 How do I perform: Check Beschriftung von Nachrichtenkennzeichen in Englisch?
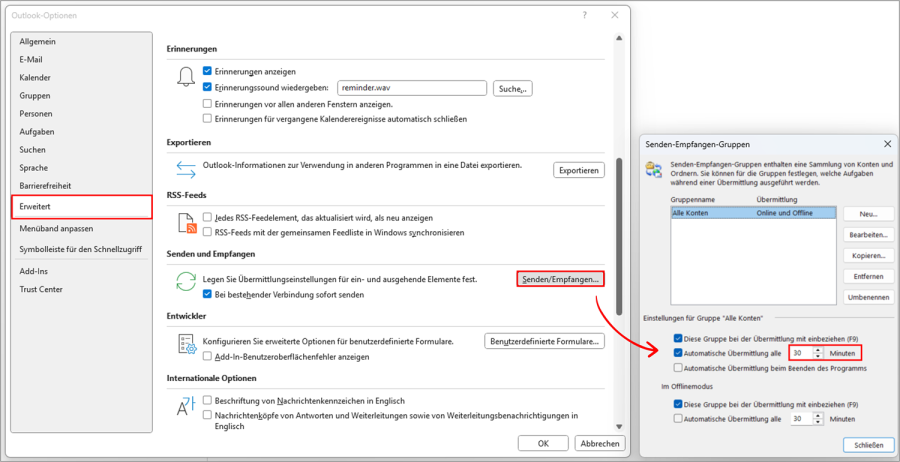(x=207, y=400)
